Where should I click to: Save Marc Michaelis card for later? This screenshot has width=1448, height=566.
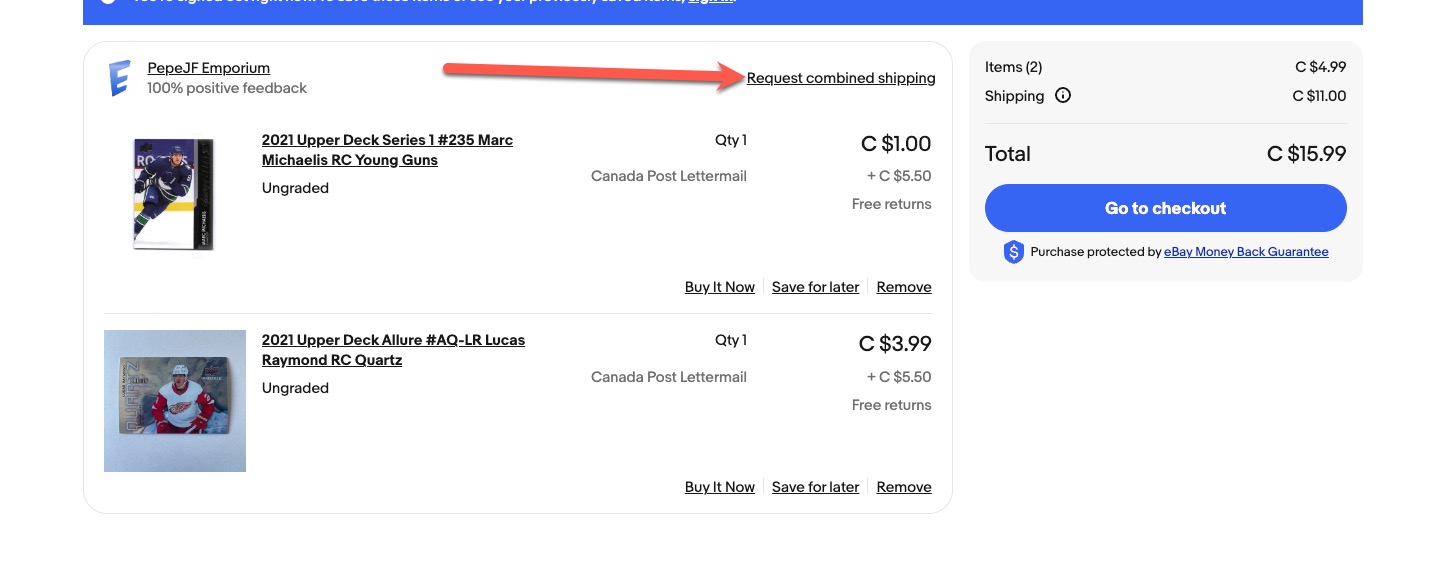point(816,287)
